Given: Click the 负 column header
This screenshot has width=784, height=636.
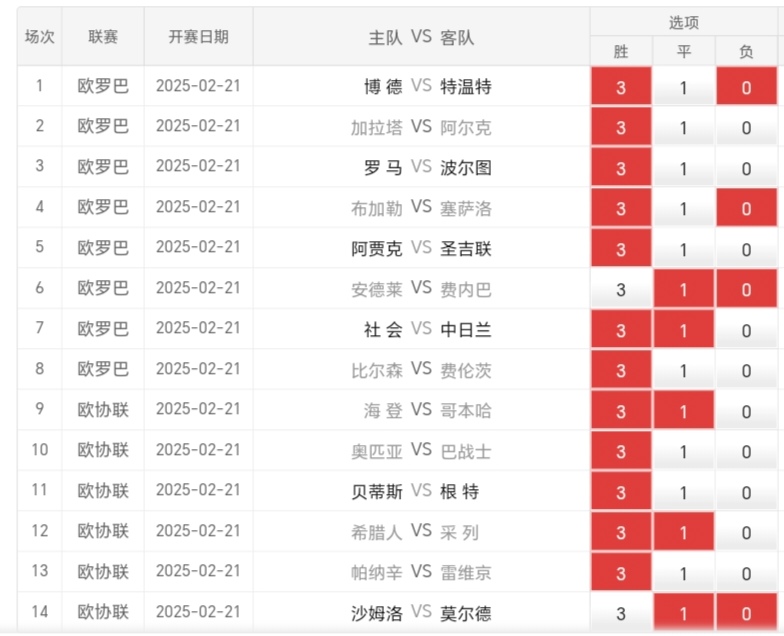Looking at the screenshot, I should (x=746, y=51).
